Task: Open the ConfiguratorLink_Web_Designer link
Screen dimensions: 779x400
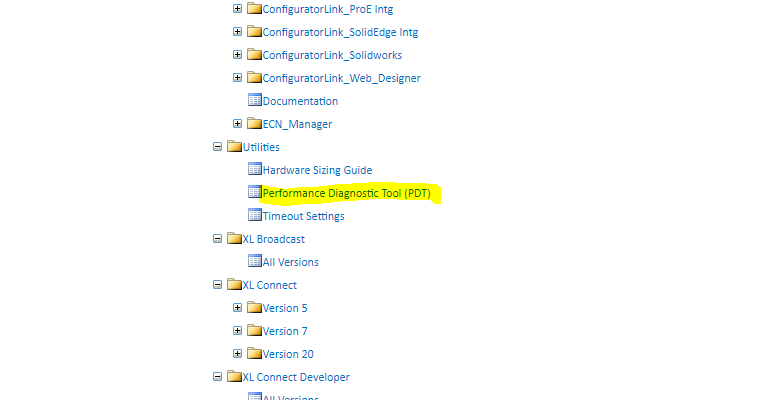Action: tap(342, 78)
